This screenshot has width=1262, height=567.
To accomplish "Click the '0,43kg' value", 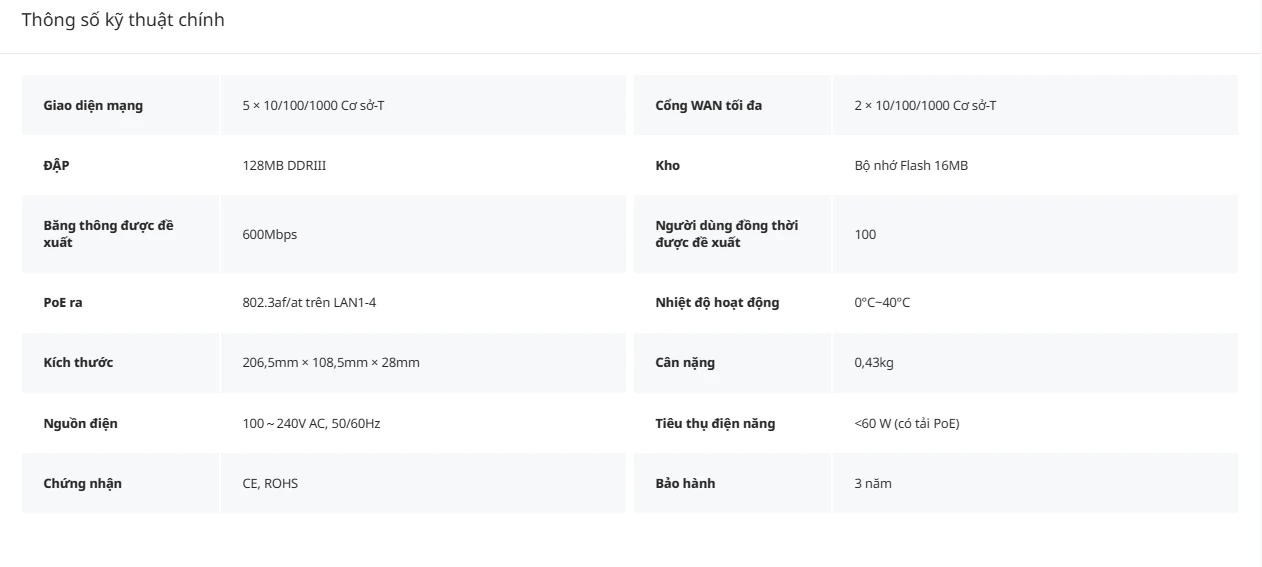I will [x=874, y=362].
